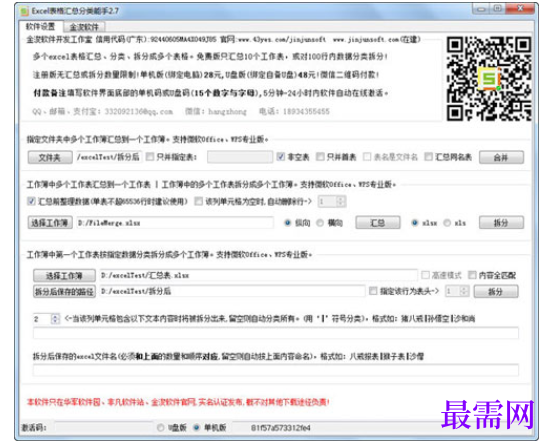The image size is (553, 446).
Task: Click the D:/excelTest/汇总表.xlsx path field
Action: (258, 275)
